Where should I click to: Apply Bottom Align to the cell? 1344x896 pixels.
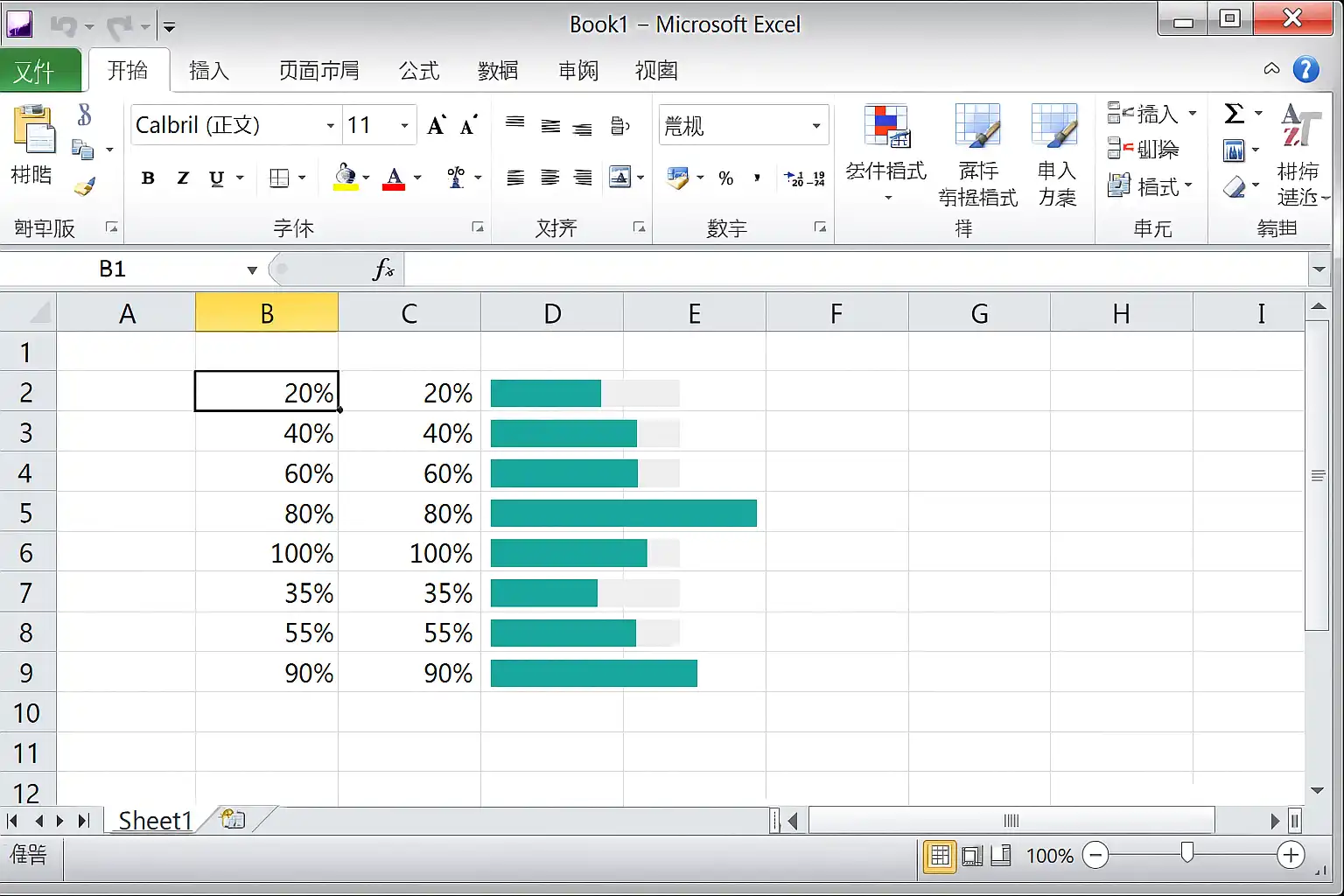point(583,128)
